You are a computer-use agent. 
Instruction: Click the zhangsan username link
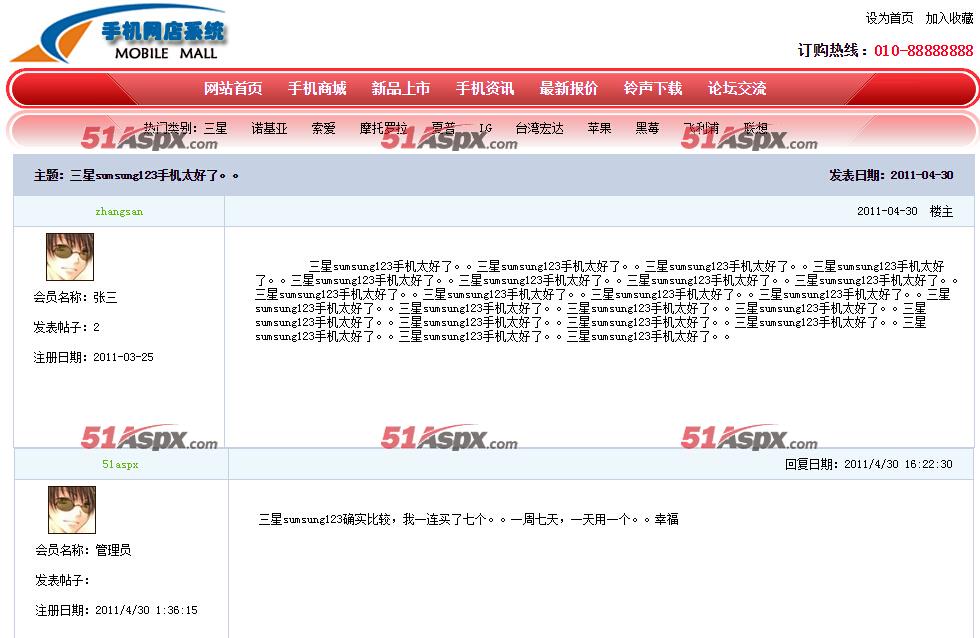point(119,211)
